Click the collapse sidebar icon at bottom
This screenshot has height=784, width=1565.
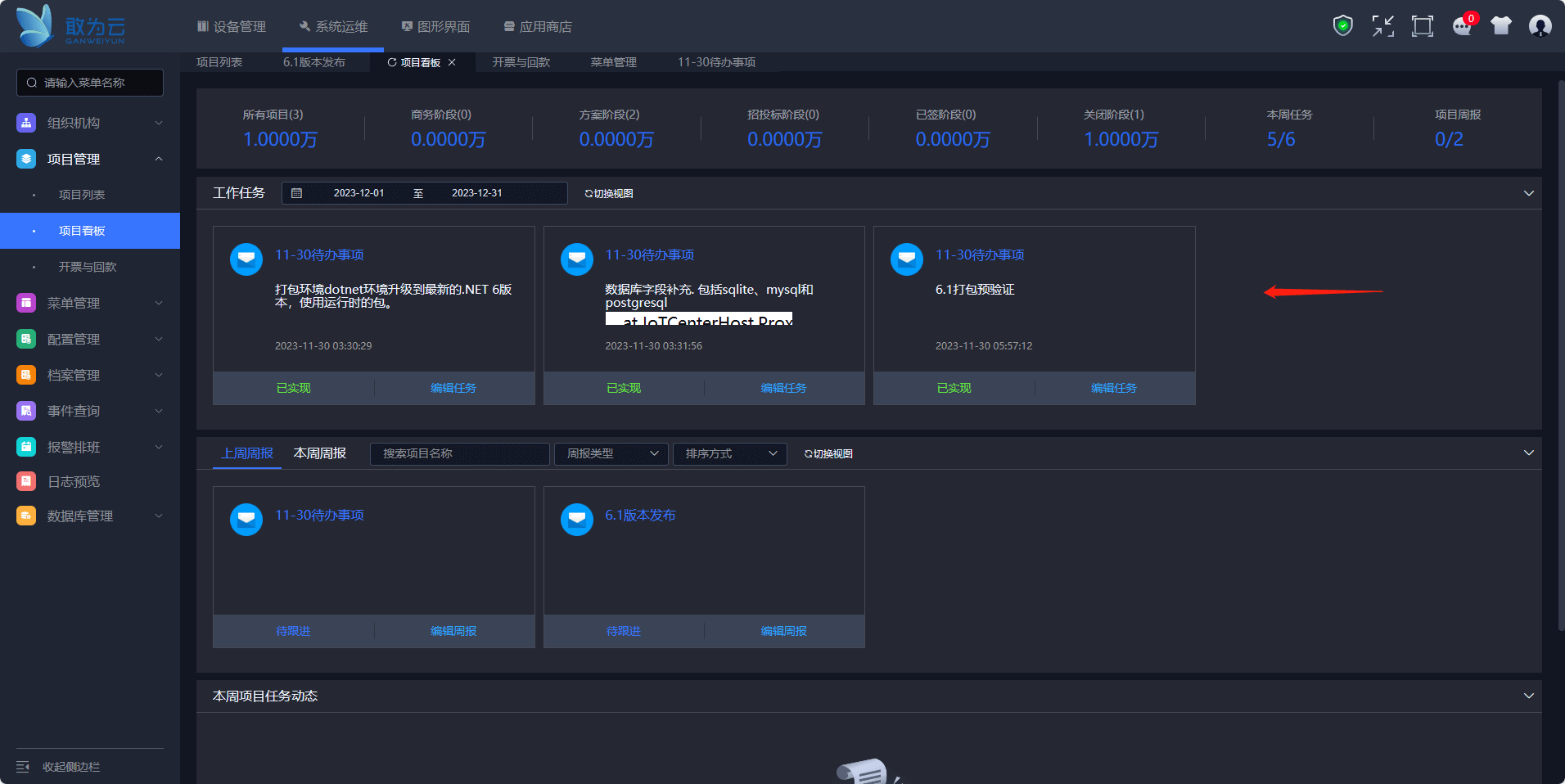click(x=23, y=767)
